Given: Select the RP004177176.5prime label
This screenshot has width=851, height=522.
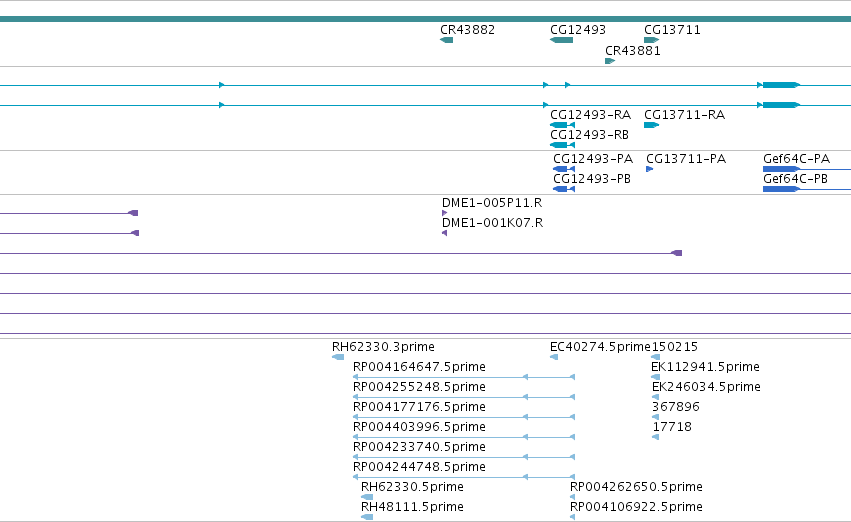Looking at the screenshot, I should click(x=419, y=407).
